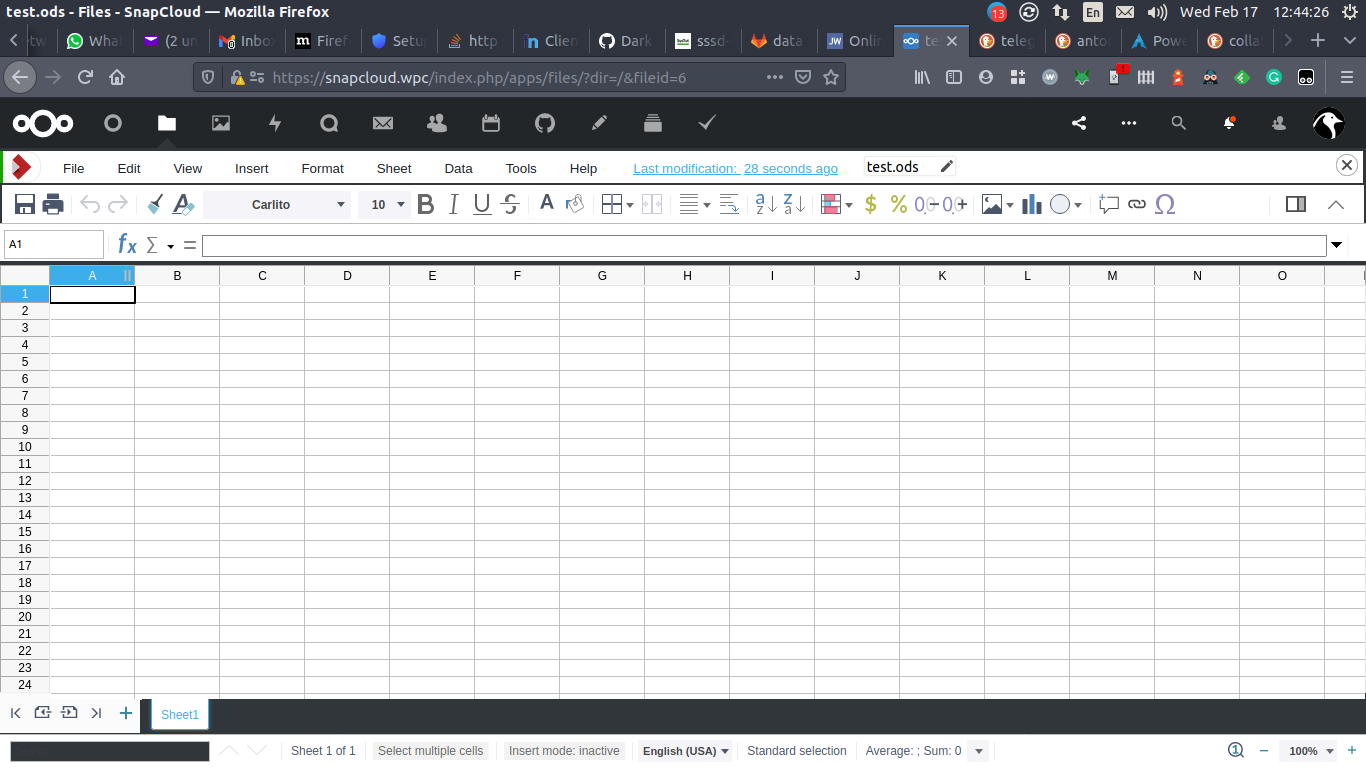
Task: Click the Last modification link
Action: (x=735, y=168)
